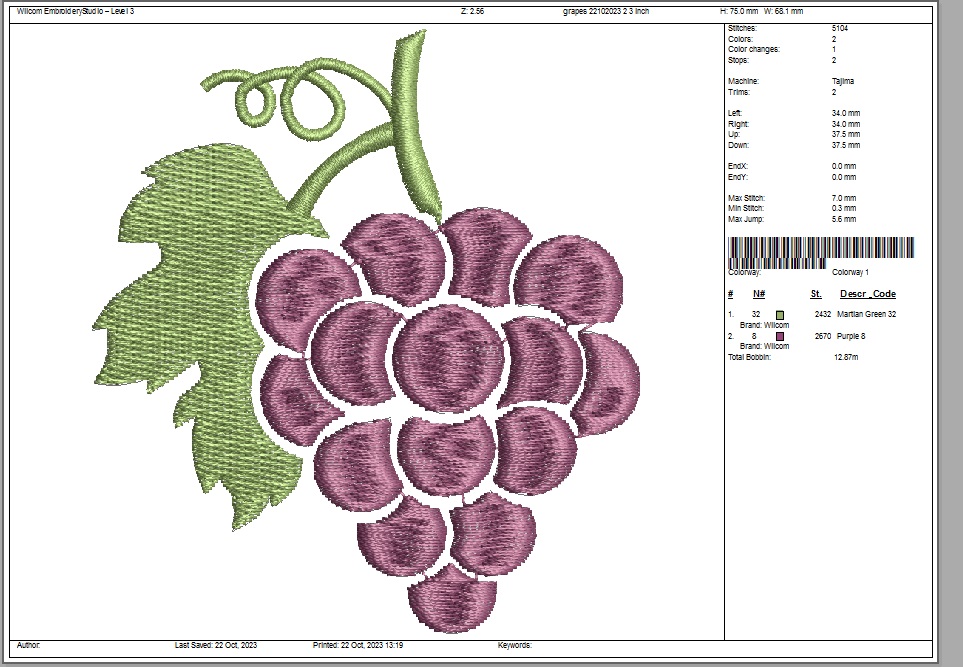Click the Tajima machine value

(x=843, y=81)
